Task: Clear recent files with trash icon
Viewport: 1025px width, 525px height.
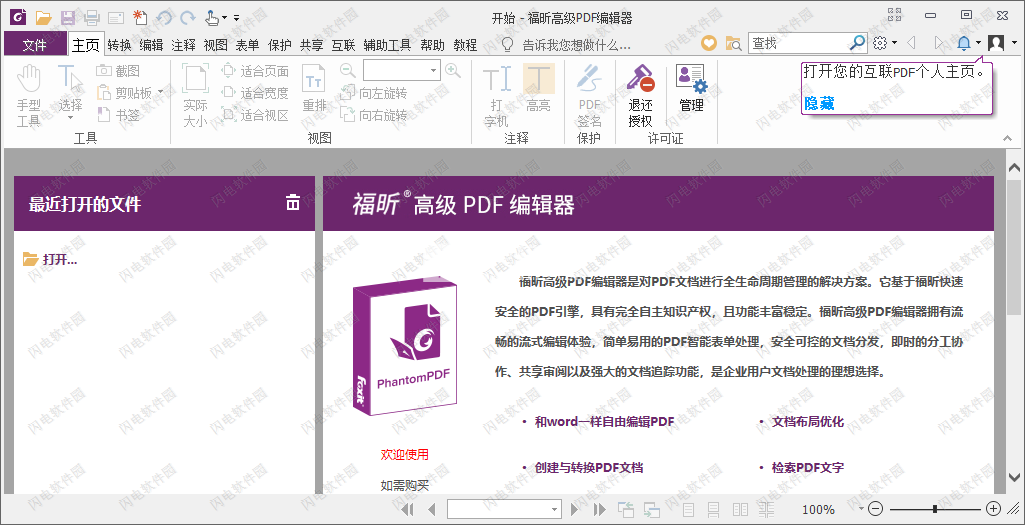Action: coord(293,203)
